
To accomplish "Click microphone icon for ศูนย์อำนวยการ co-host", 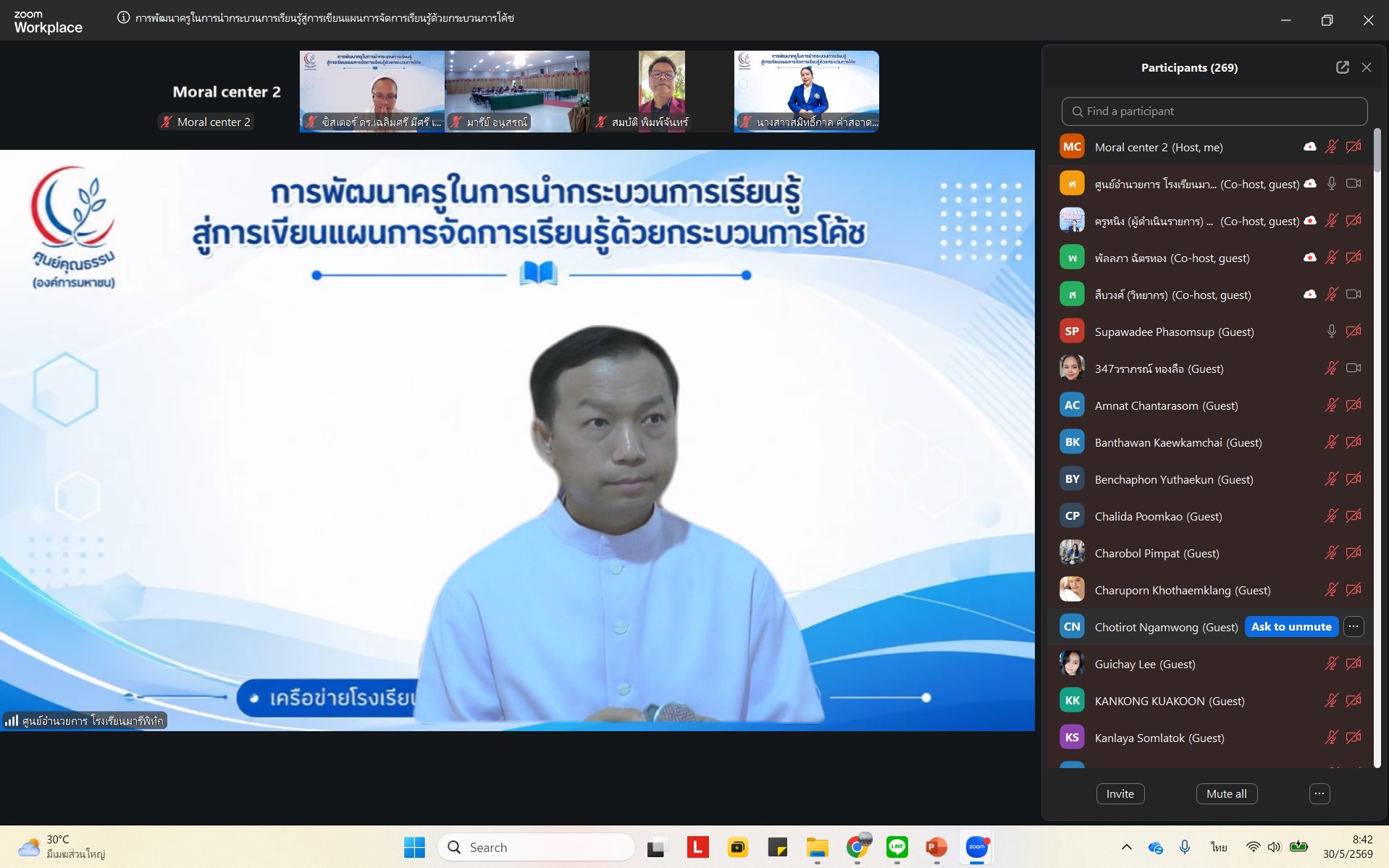I will coord(1331,184).
